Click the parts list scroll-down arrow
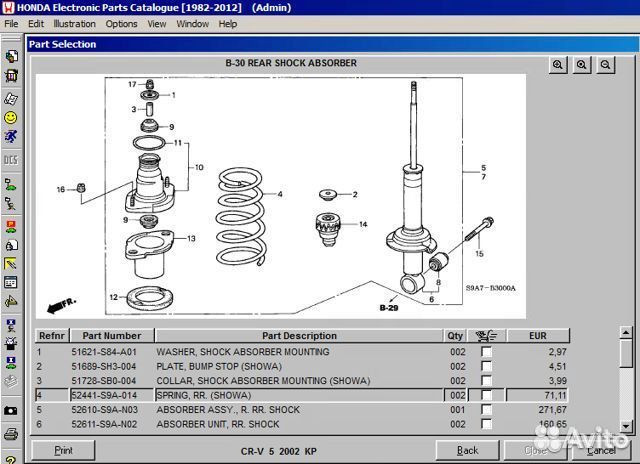The height and width of the screenshot is (464, 640). pos(626,425)
